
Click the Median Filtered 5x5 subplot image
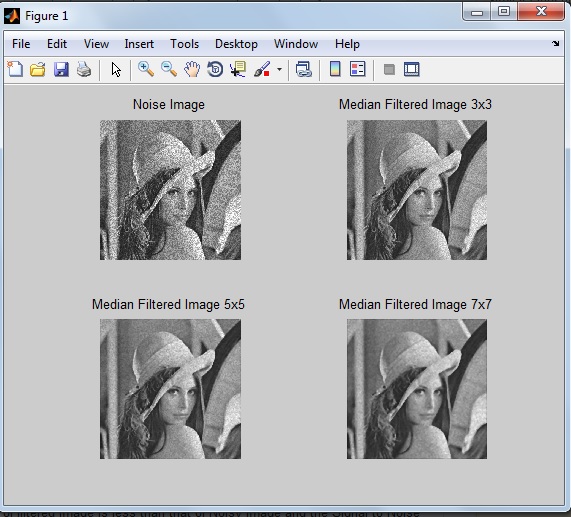170,389
